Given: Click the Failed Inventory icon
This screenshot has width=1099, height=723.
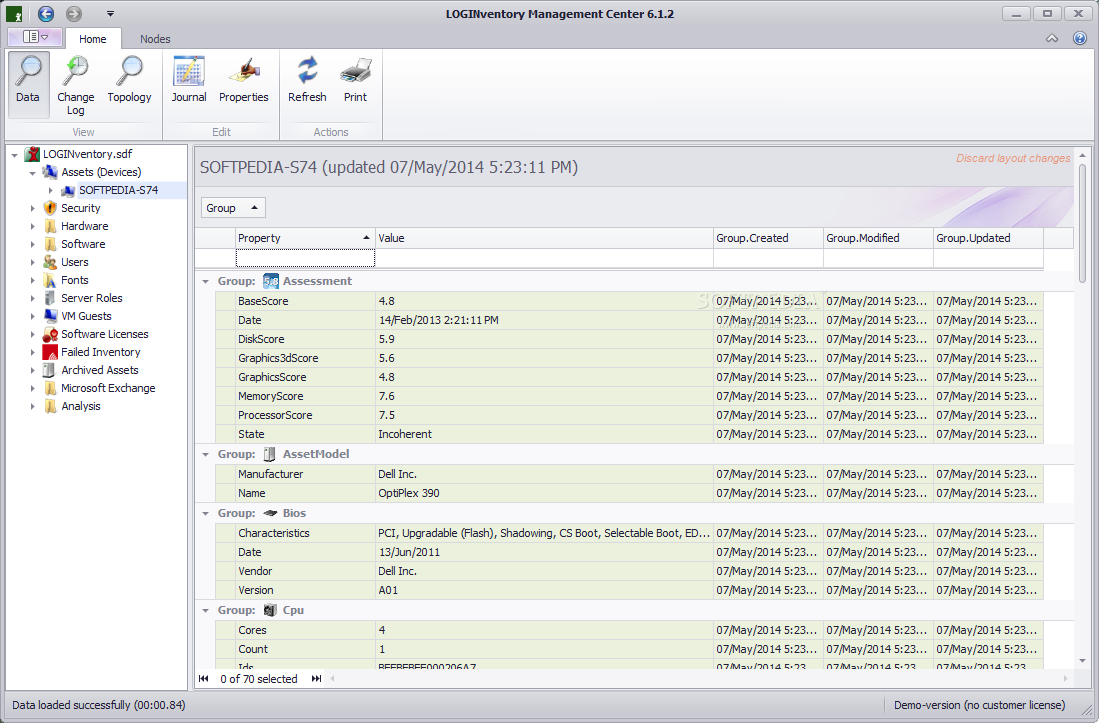Looking at the screenshot, I should [50, 352].
